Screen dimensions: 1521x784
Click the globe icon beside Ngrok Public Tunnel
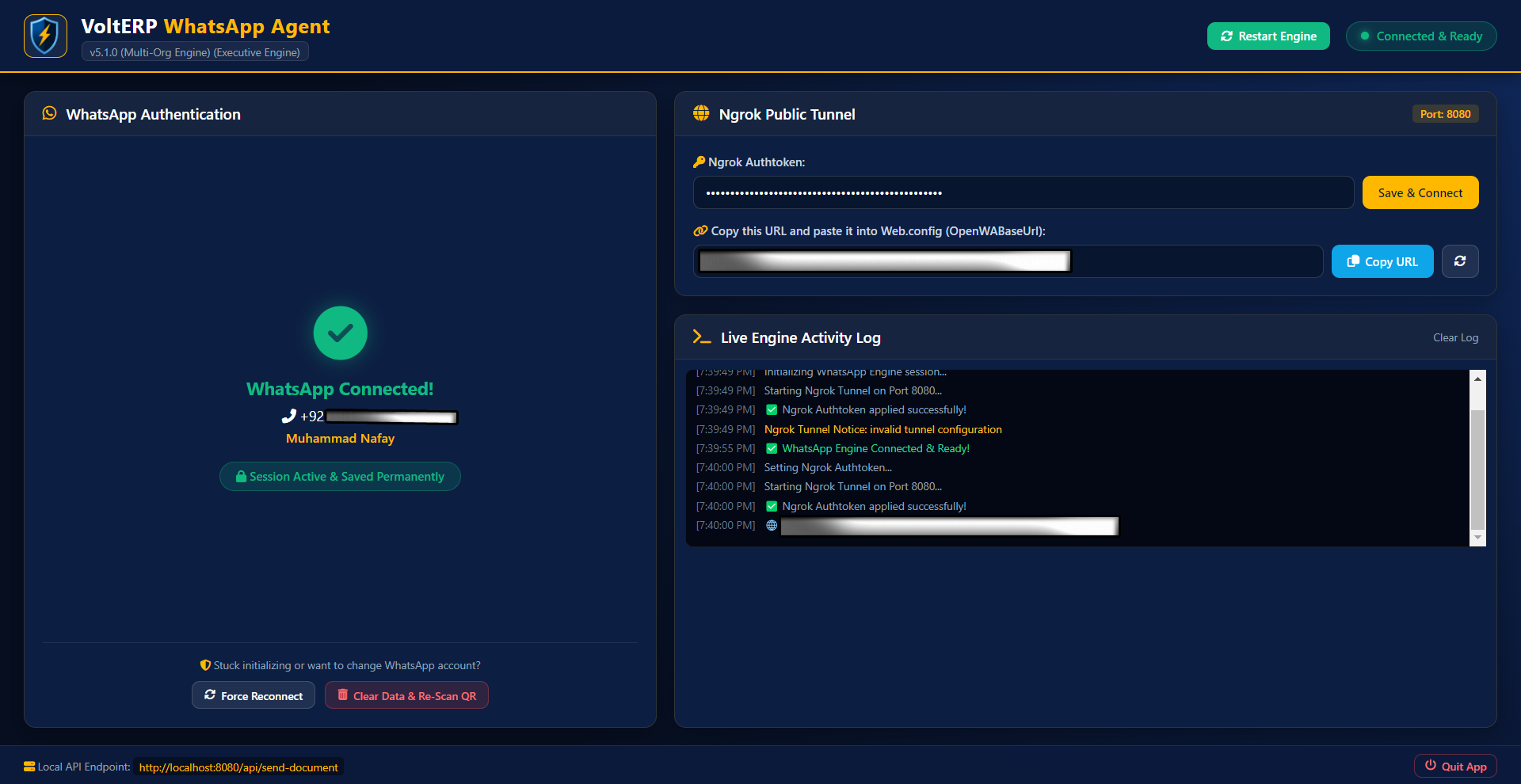pos(701,113)
